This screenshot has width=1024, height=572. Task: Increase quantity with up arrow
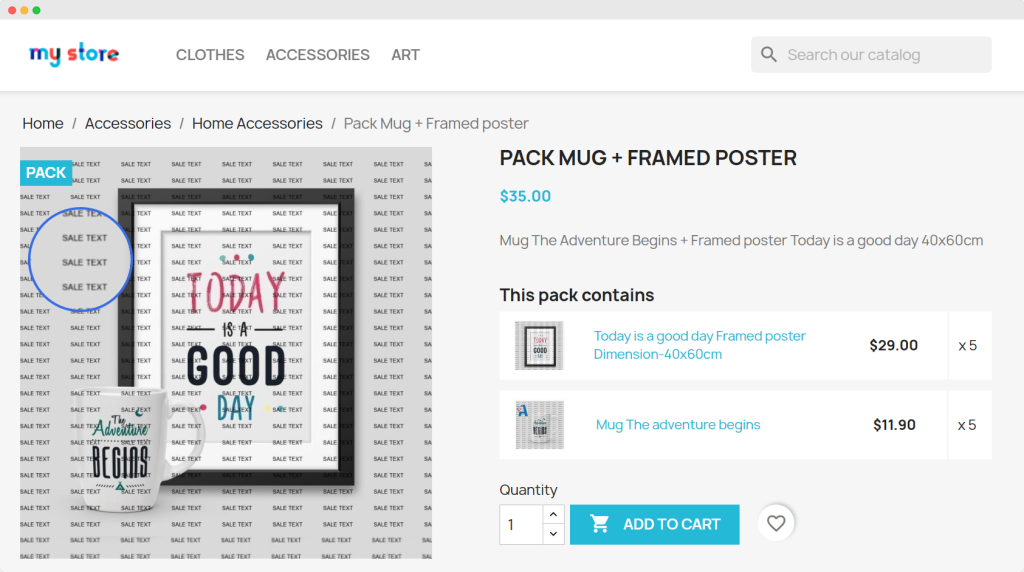tap(553, 515)
